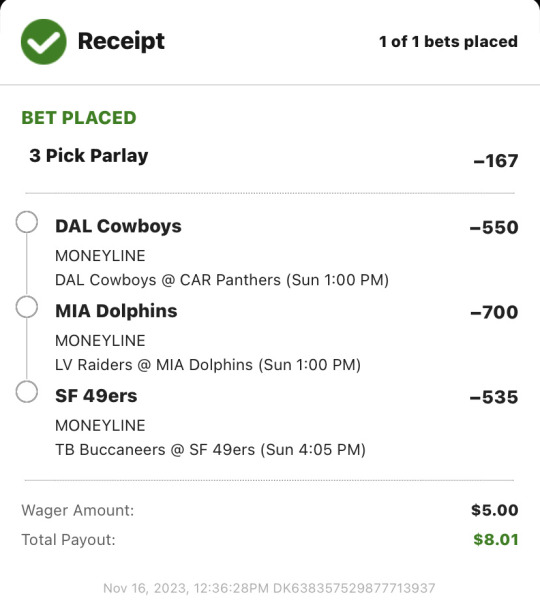Click the bet ID timestamp line

[269, 588]
